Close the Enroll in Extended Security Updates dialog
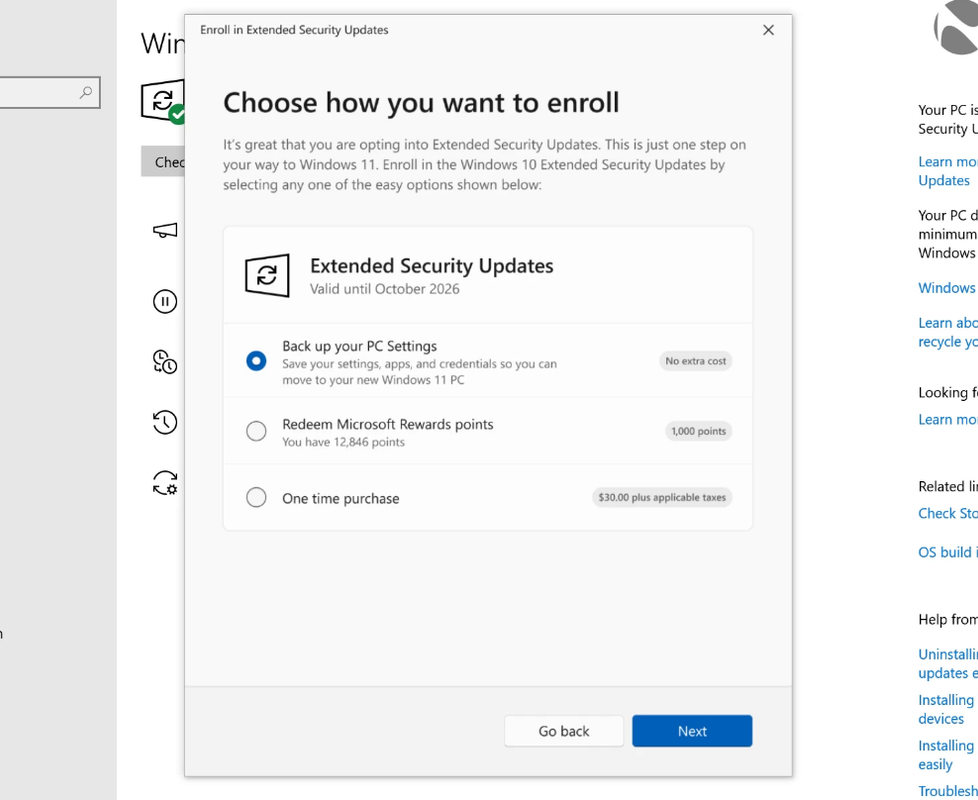Viewport: 978px width, 800px height. pos(768,30)
